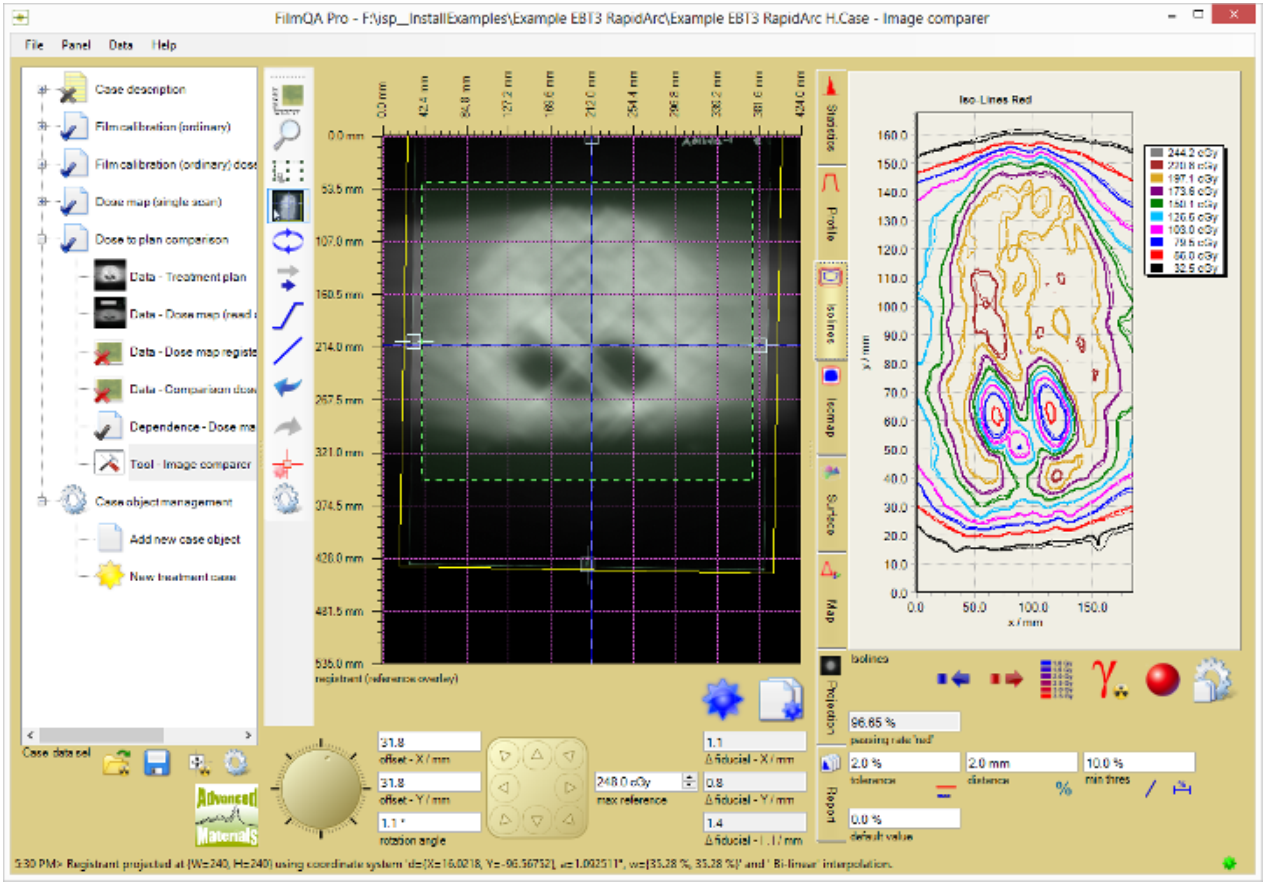
Task: Open the gear settings in vertical toolbar
Action: click(287, 498)
